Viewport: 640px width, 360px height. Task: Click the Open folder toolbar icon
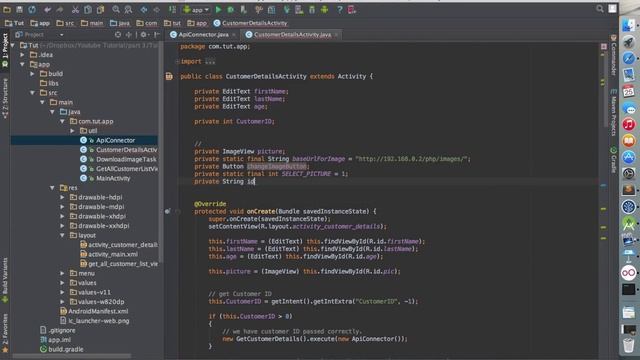point(7,9)
